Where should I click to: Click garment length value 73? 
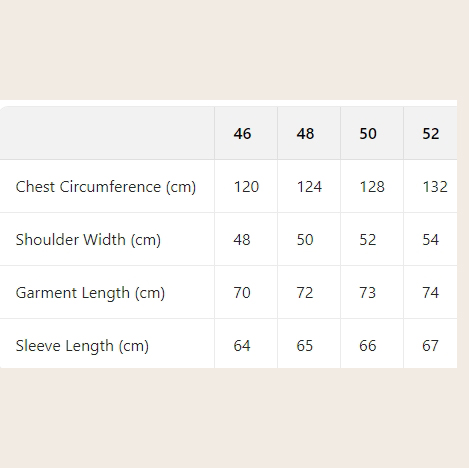(368, 293)
